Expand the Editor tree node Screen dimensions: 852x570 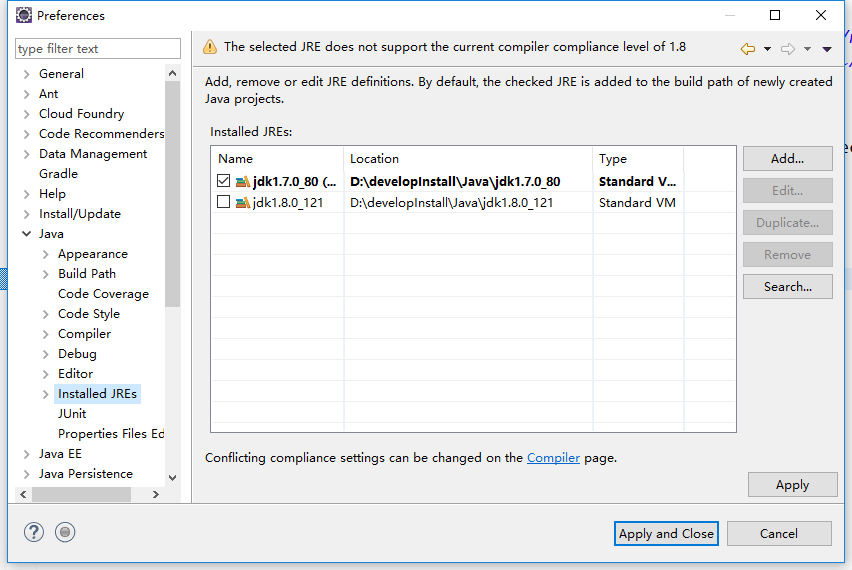tap(46, 374)
